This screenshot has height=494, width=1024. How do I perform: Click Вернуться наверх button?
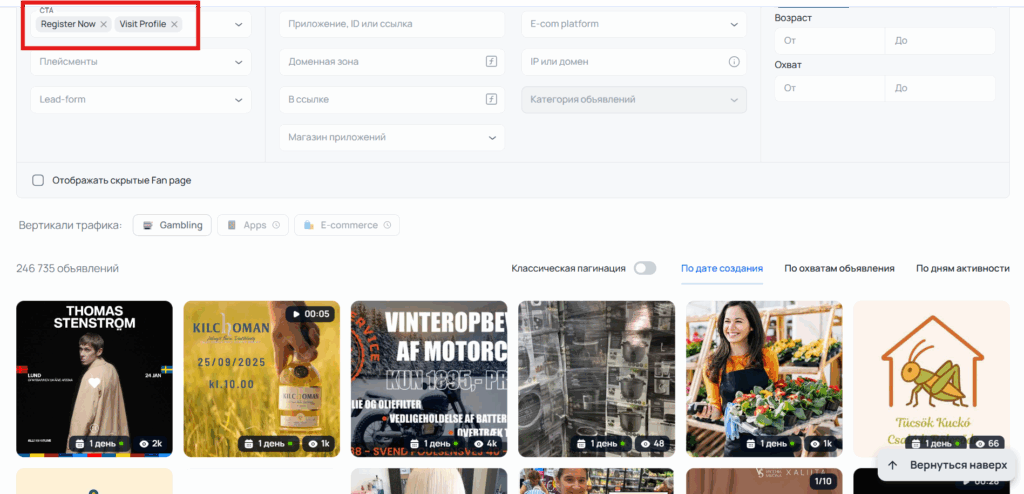[x=946, y=465]
